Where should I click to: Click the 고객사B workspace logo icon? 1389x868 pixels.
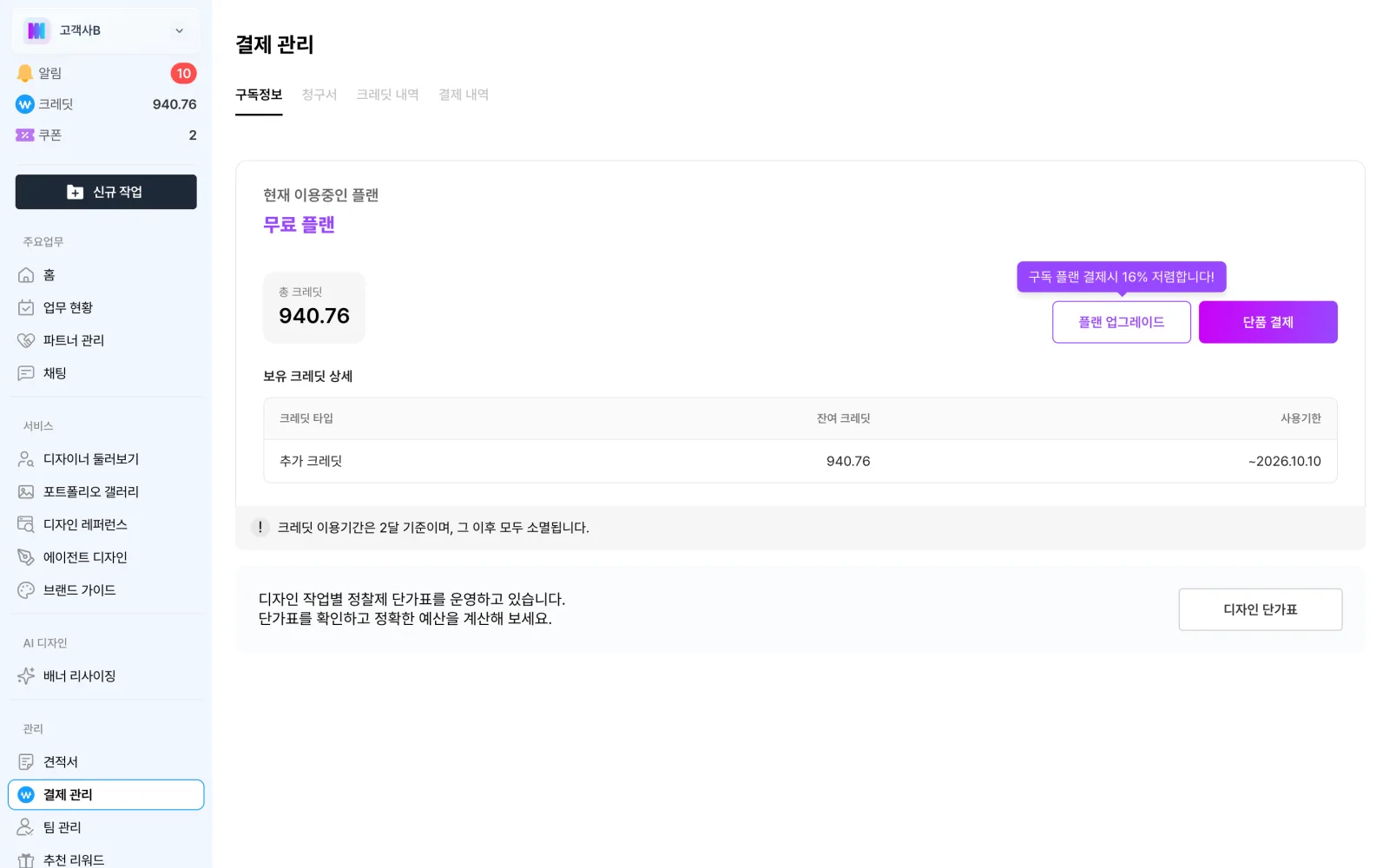click(36, 30)
